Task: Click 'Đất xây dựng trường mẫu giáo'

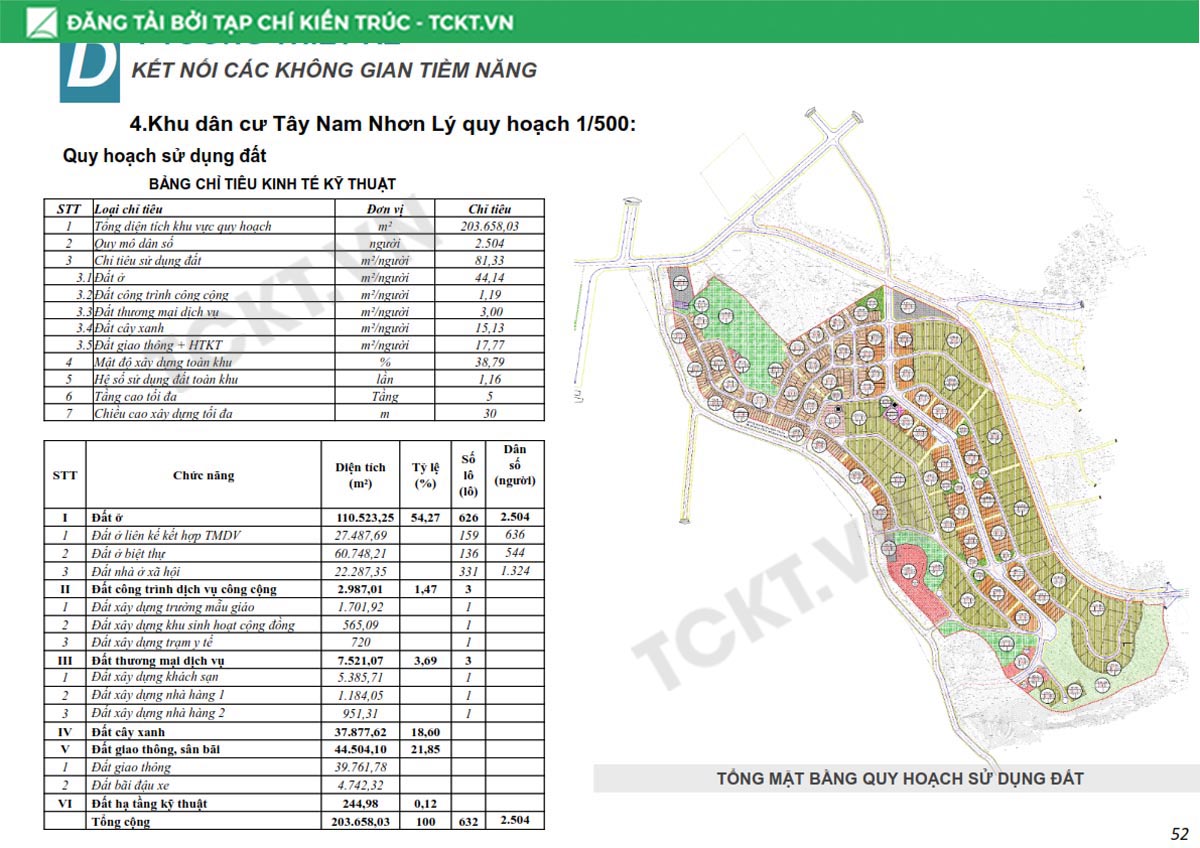Action: point(172,607)
